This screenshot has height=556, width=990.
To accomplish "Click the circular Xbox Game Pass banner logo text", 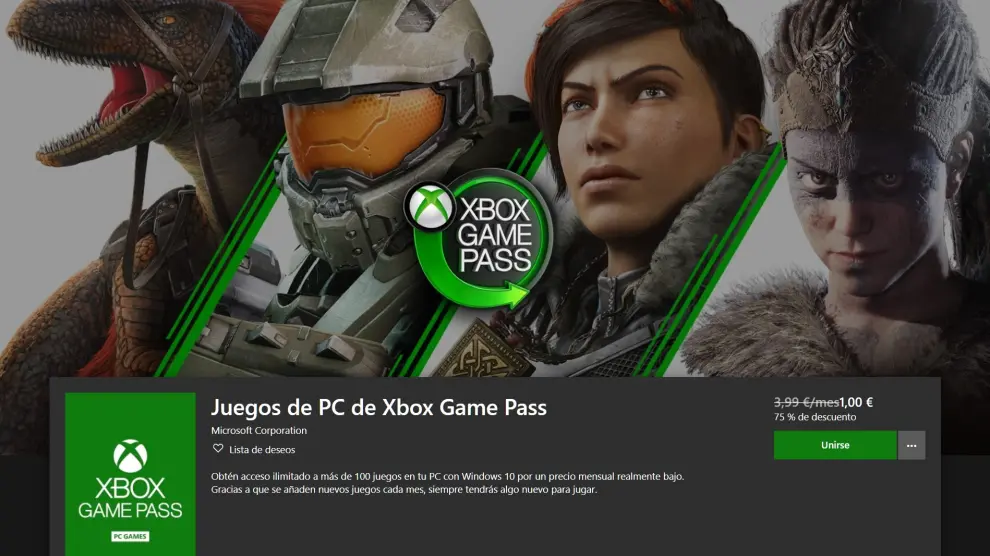I will coord(495,235).
